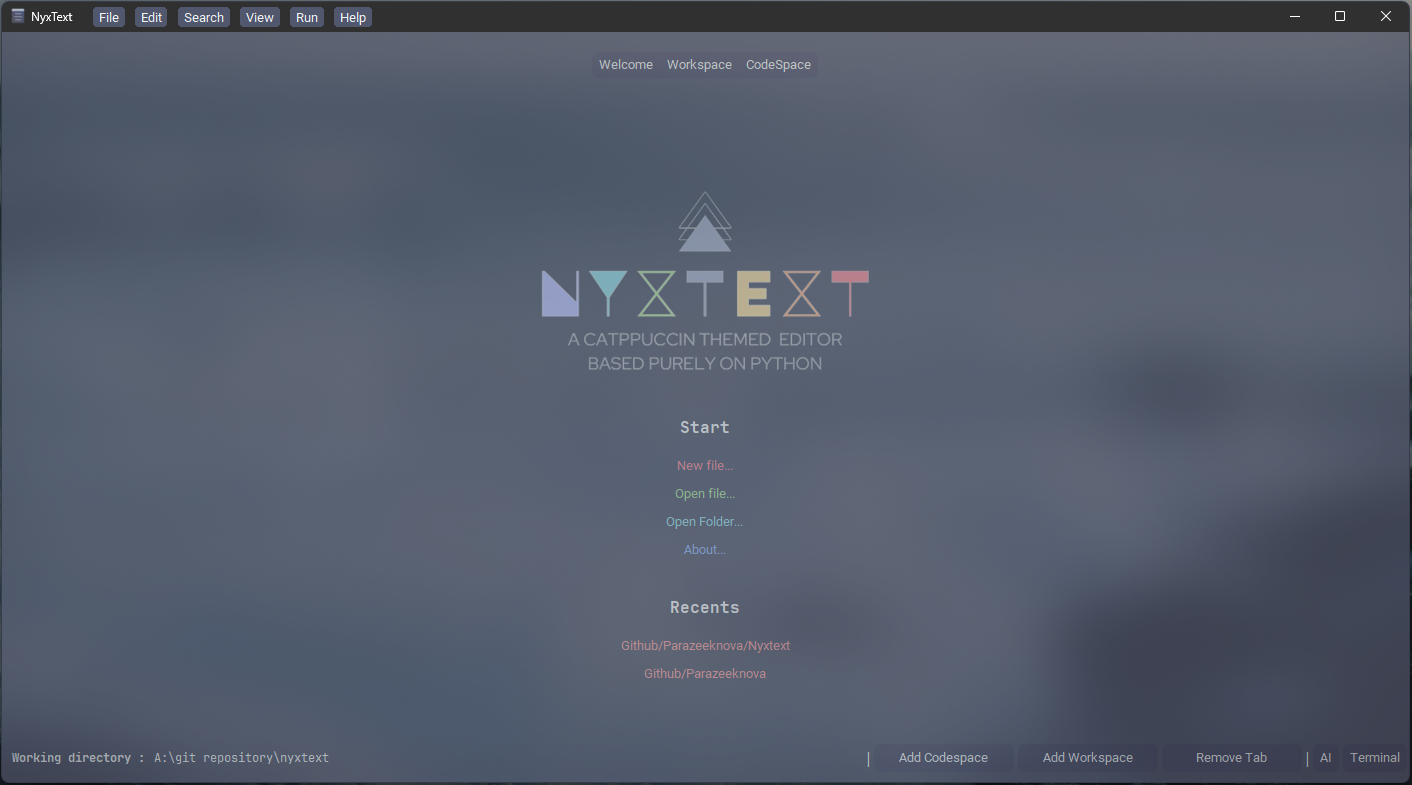Click the New file... link
1412x785 pixels.
click(x=705, y=466)
